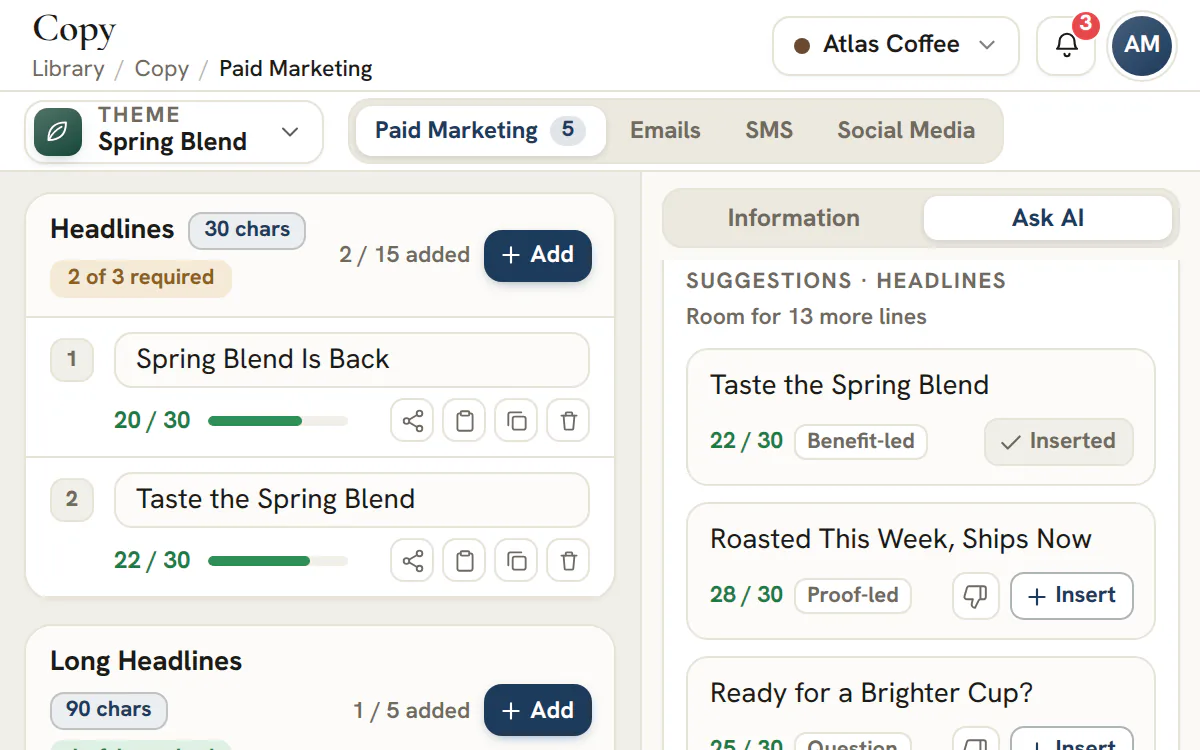
Task: Open the Social Media tab
Action: pos(906,131)
